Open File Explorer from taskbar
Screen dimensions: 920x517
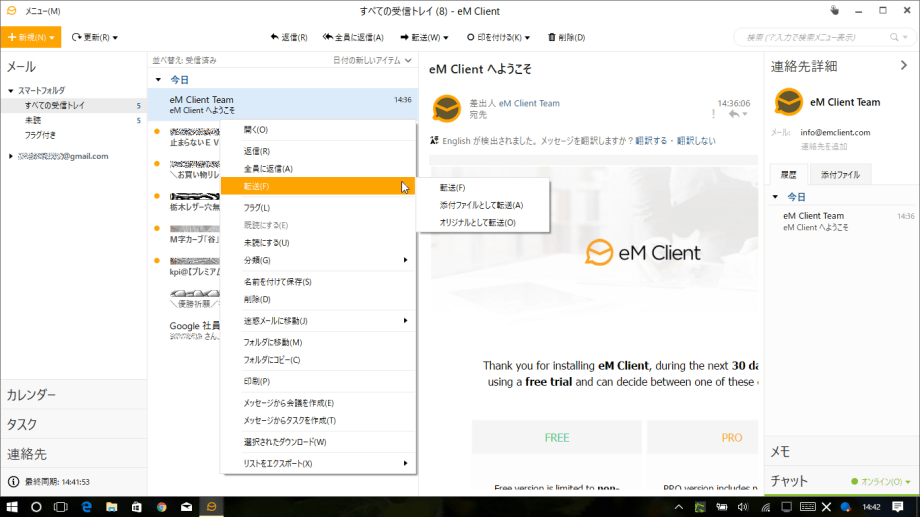[111, 506]
